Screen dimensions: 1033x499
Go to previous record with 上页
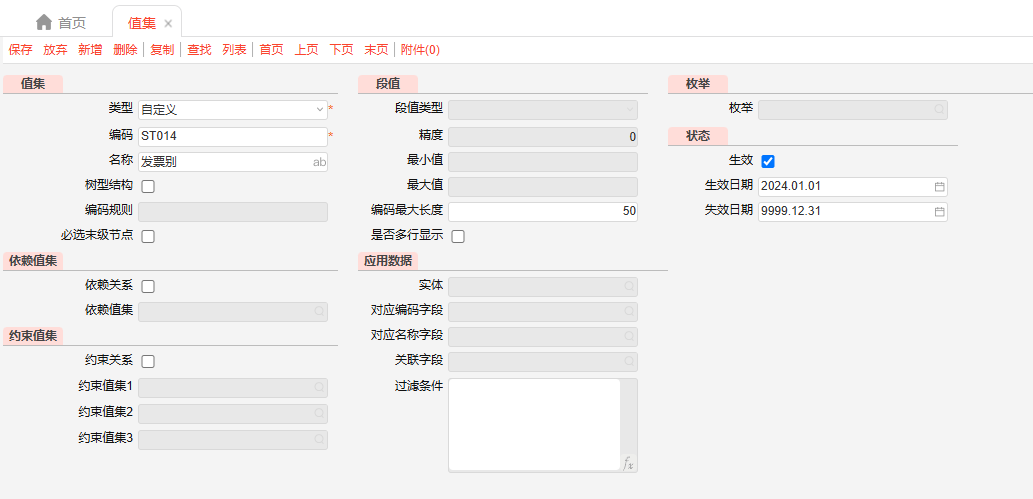click(306, 49)
